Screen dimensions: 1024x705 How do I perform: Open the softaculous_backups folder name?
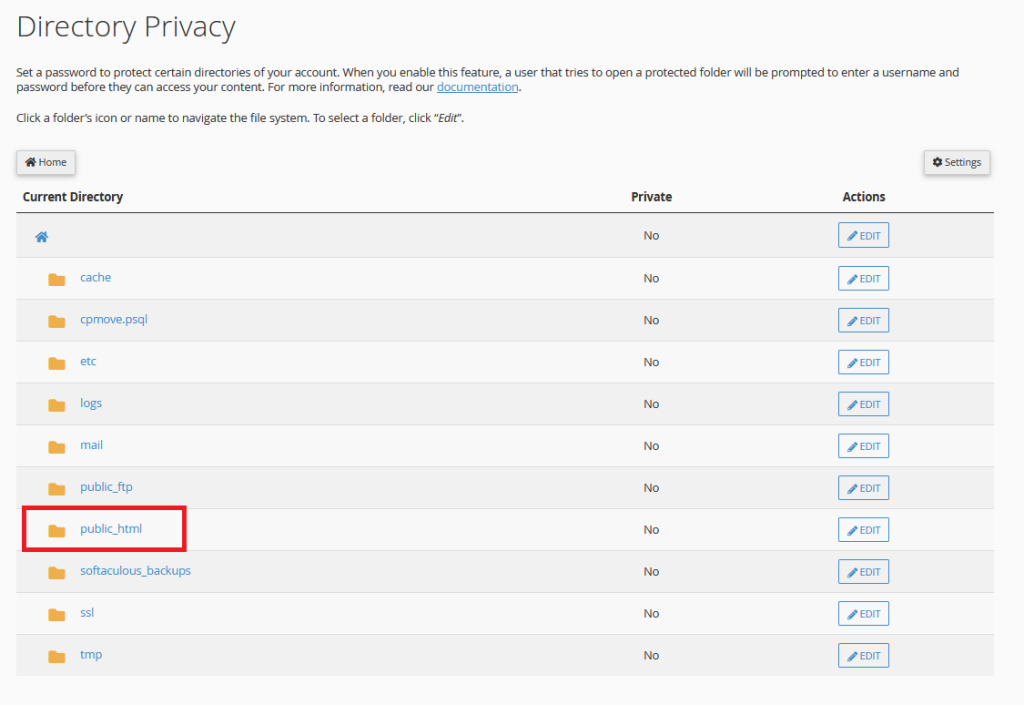pos(135,571)
